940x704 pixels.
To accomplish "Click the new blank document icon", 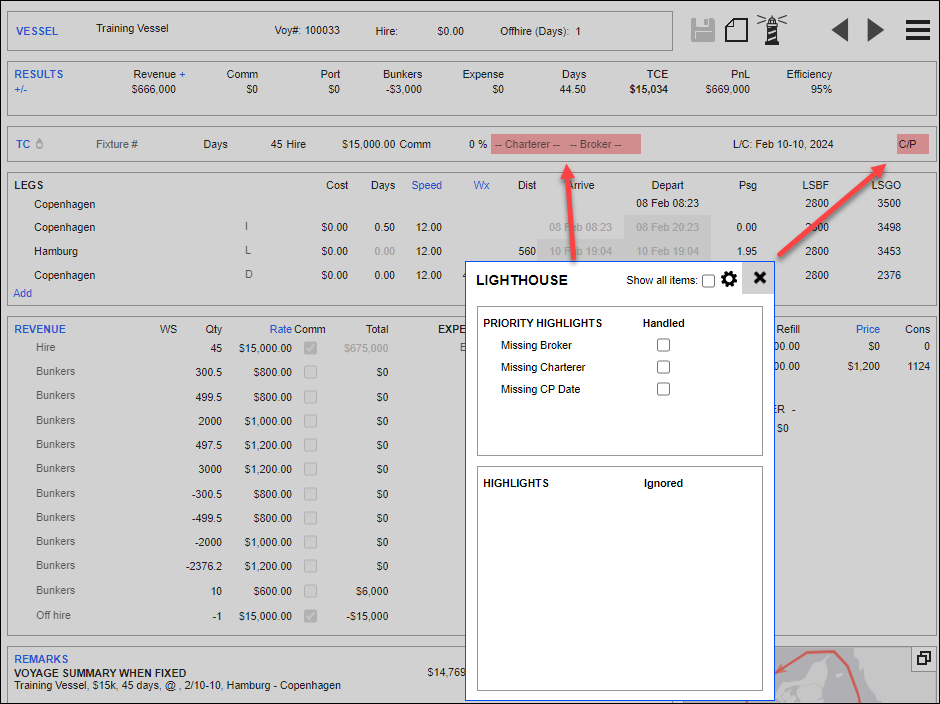I will (736, 29).
